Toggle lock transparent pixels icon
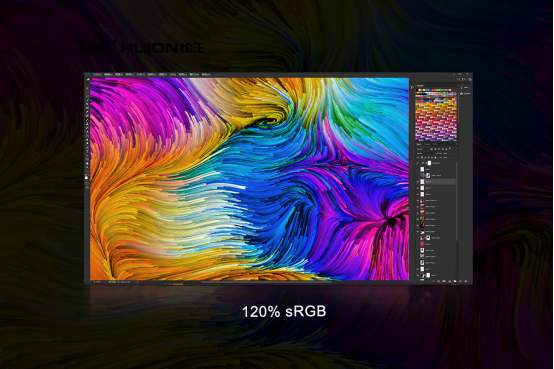 [x=422, y=157]
